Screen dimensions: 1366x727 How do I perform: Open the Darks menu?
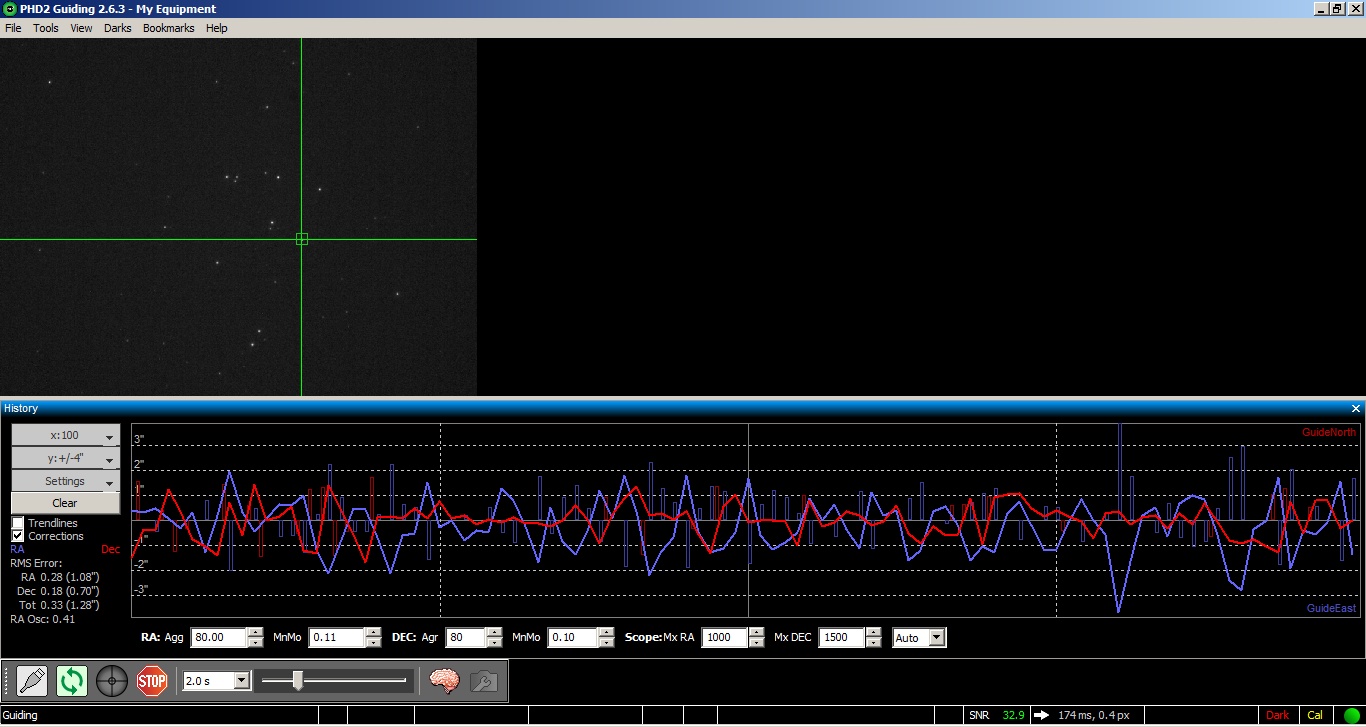(117, 28)
